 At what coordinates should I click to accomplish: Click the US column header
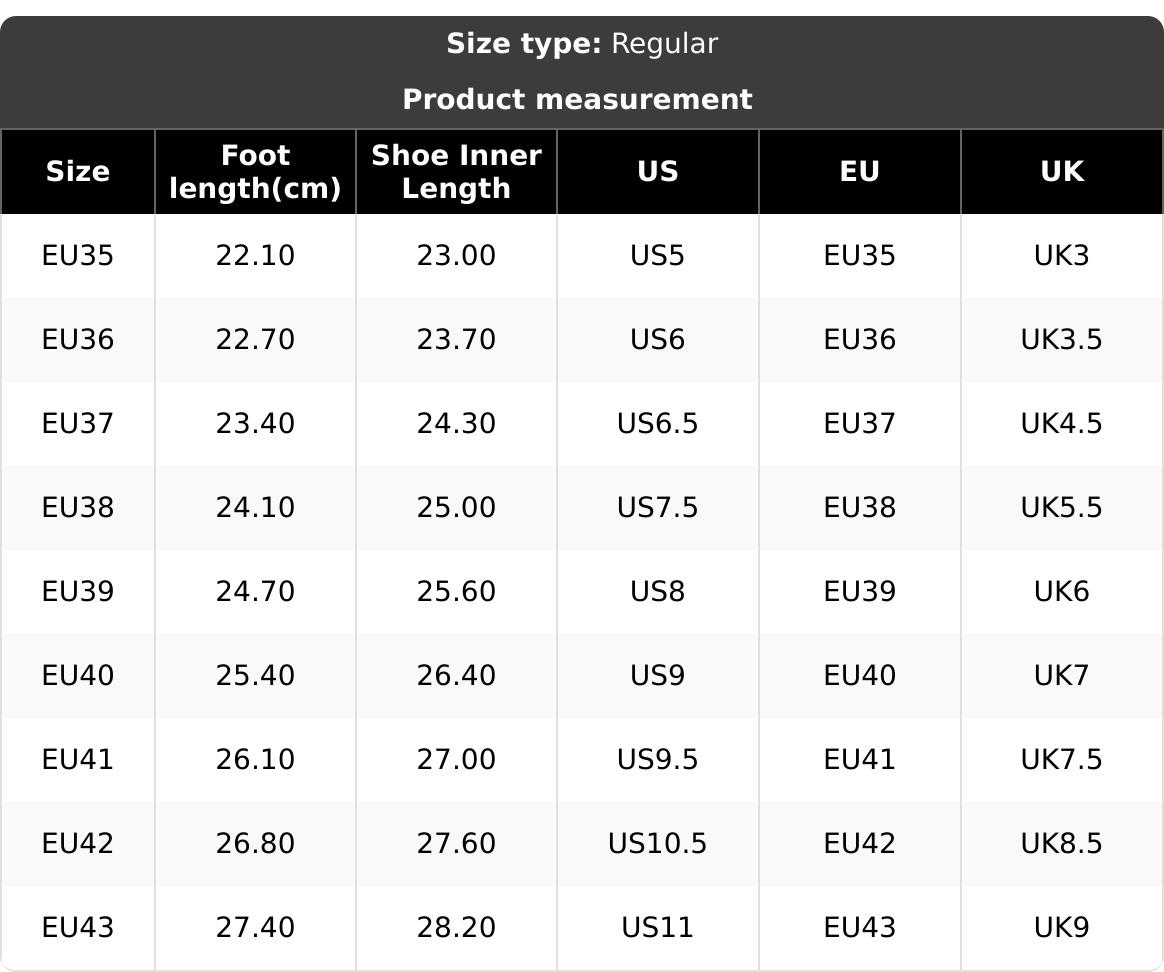pos(657,171)
